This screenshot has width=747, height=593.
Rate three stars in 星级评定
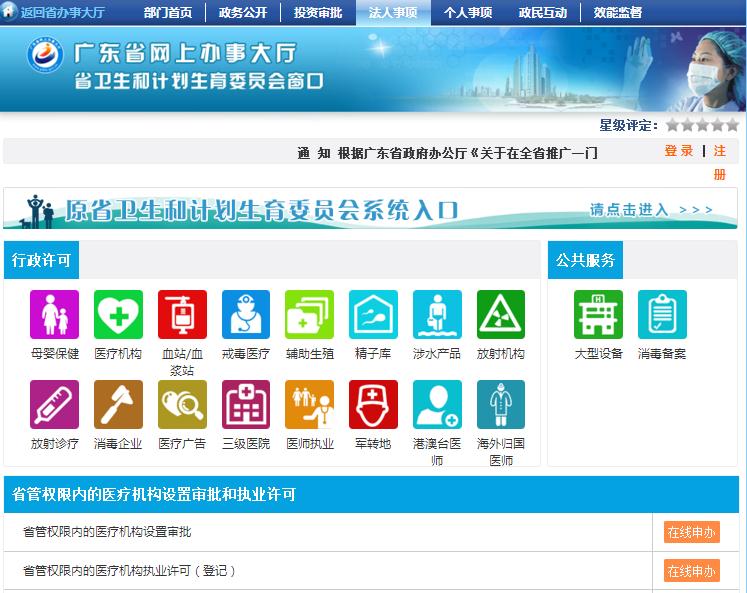(702, 125)
